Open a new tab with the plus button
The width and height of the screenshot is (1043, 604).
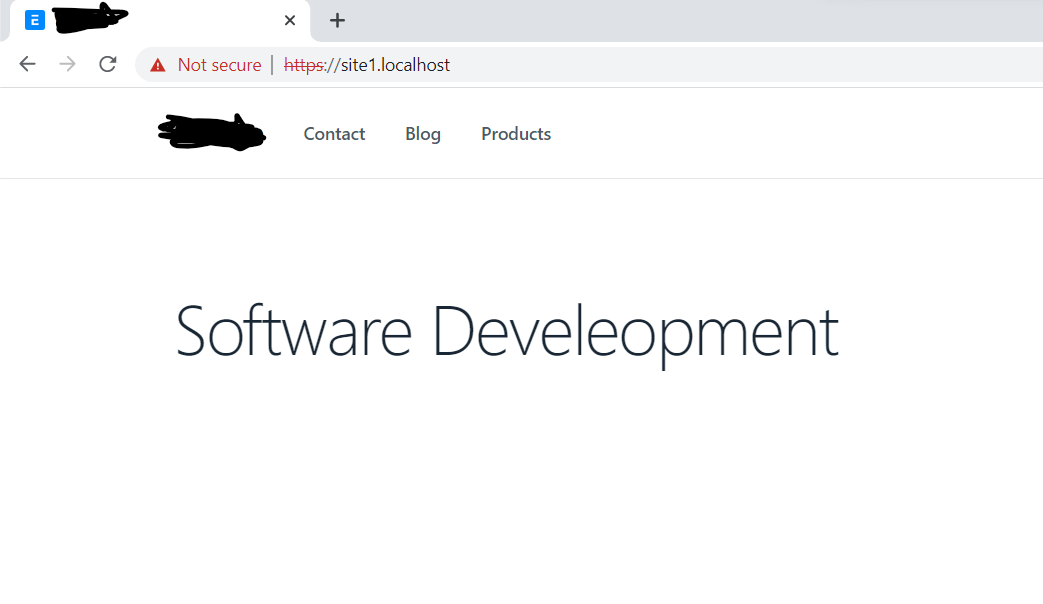337,21
